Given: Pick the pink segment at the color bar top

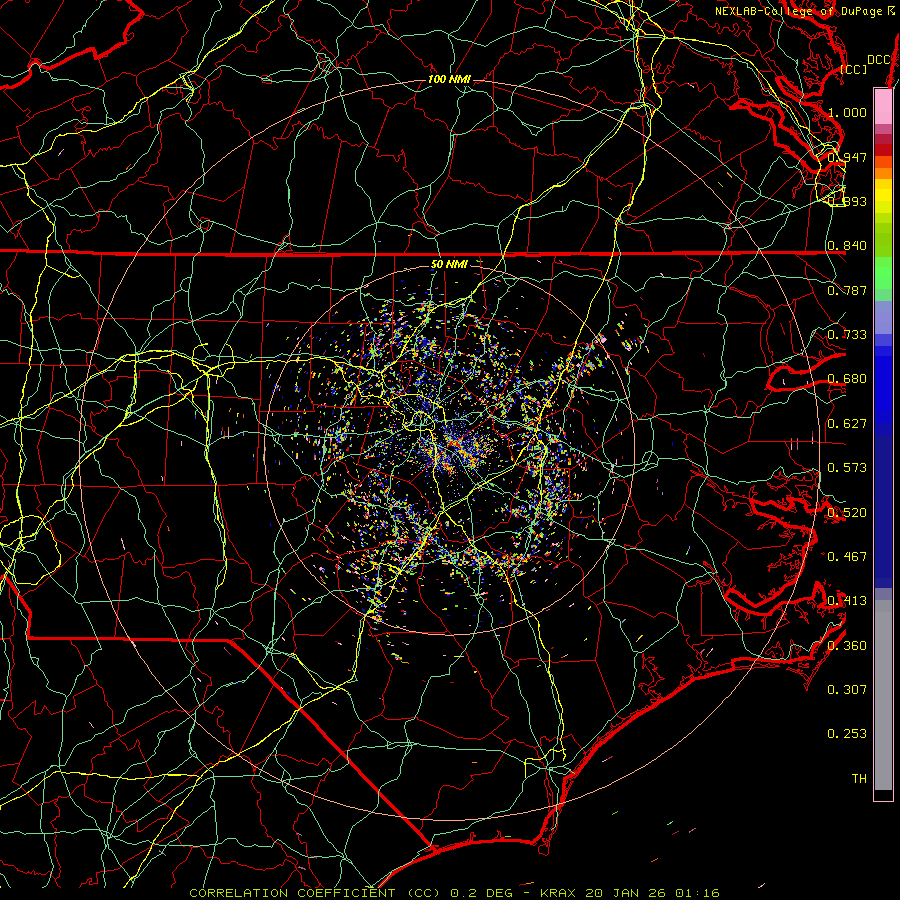Looking at the screenshot, I should [883, 107].
